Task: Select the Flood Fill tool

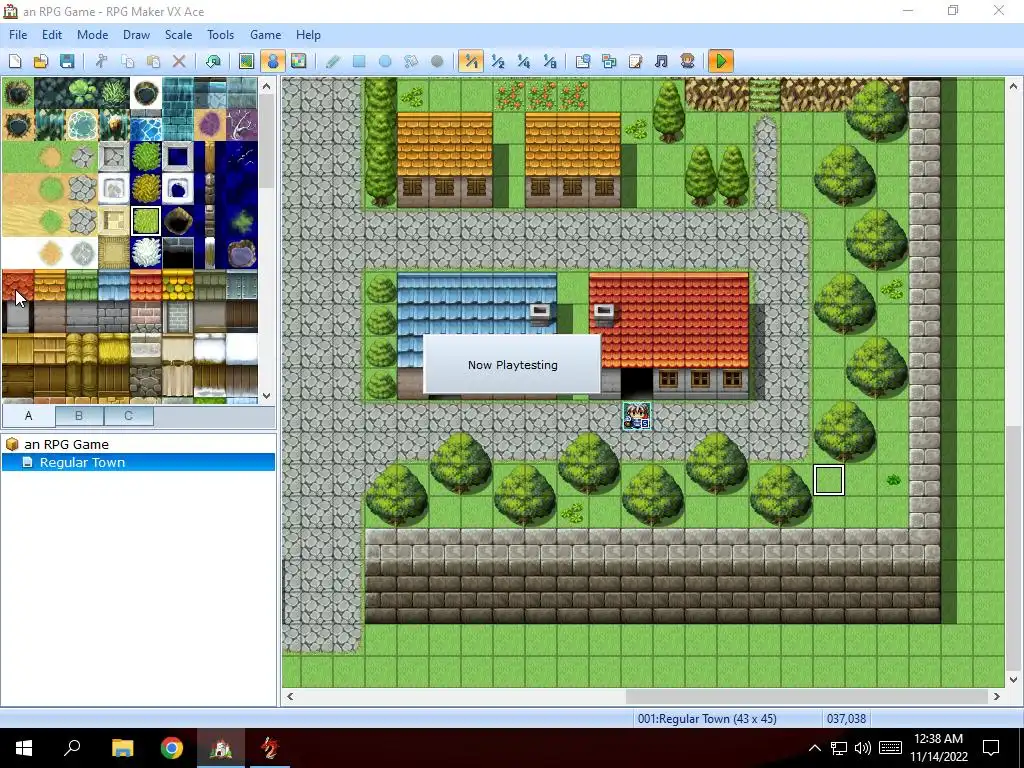Action: click(x=411, y=61)
